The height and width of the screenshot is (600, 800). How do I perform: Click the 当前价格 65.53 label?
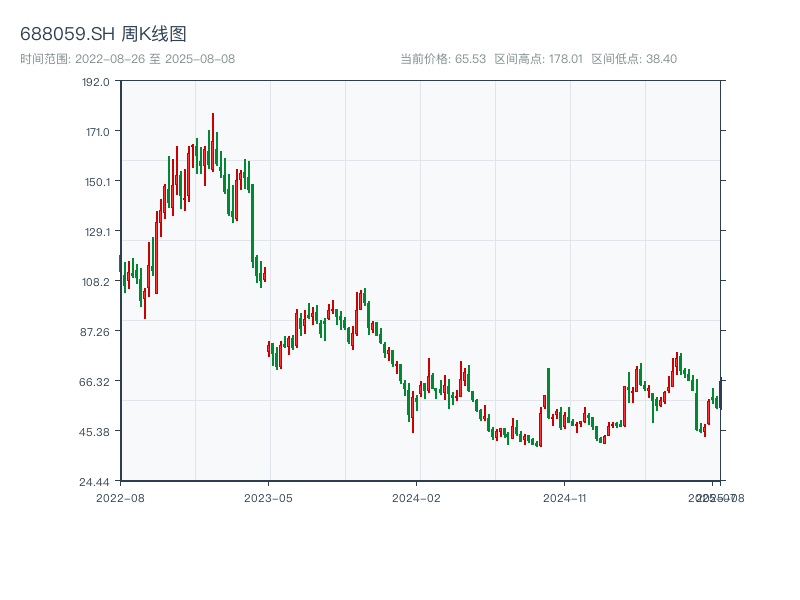tap(443, 59)
